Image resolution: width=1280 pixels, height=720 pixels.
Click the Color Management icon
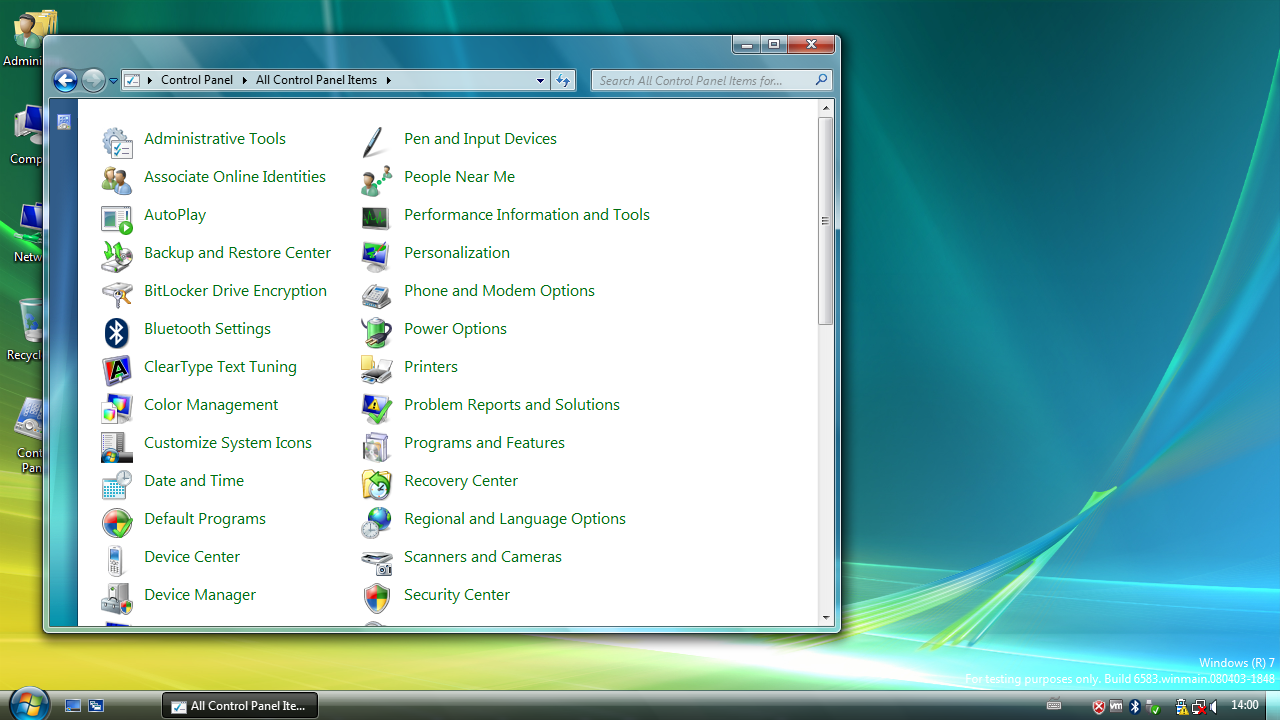pos(117,409)
